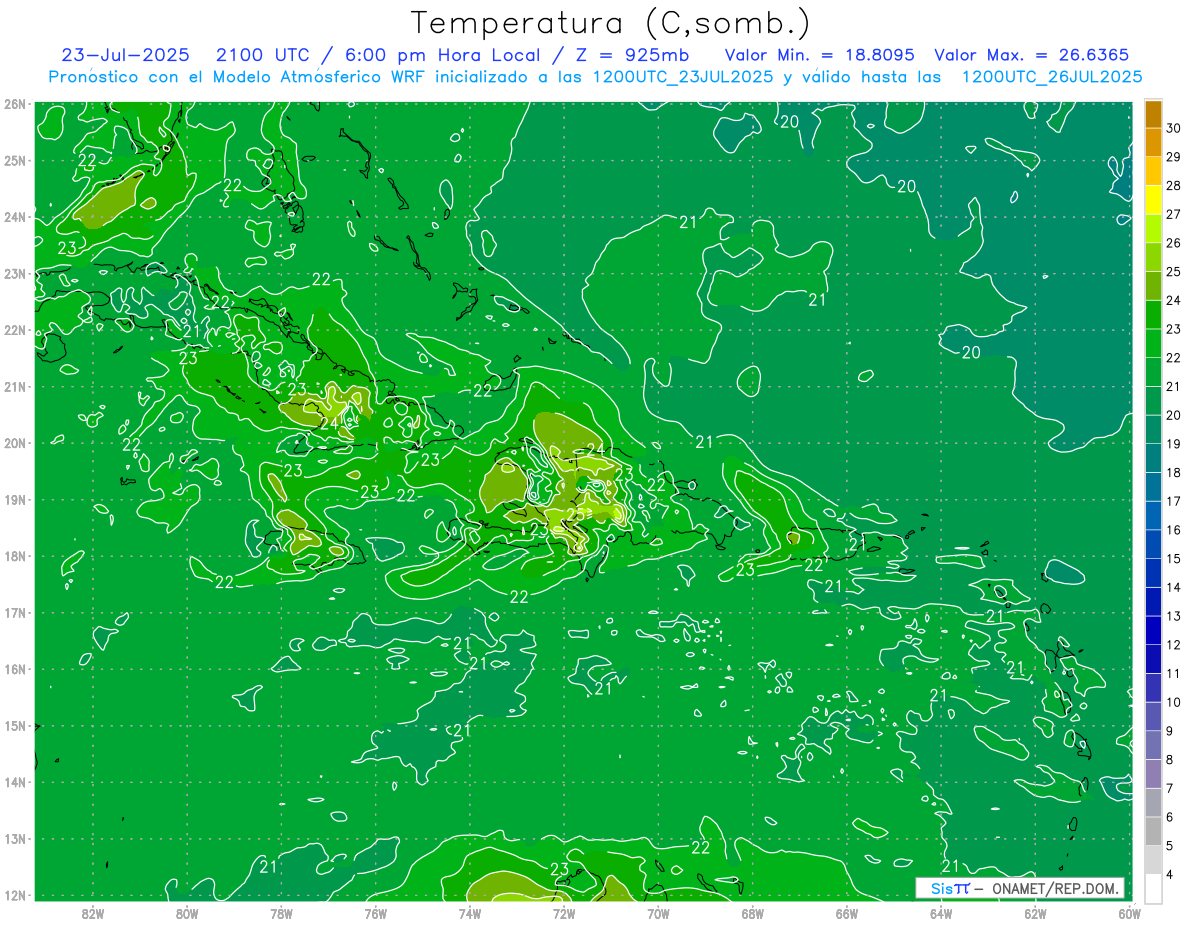Click the '26' label on the color scale

pos(1174,243)
